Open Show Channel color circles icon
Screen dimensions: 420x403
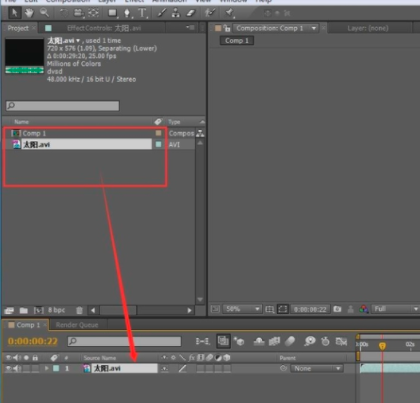364,309
